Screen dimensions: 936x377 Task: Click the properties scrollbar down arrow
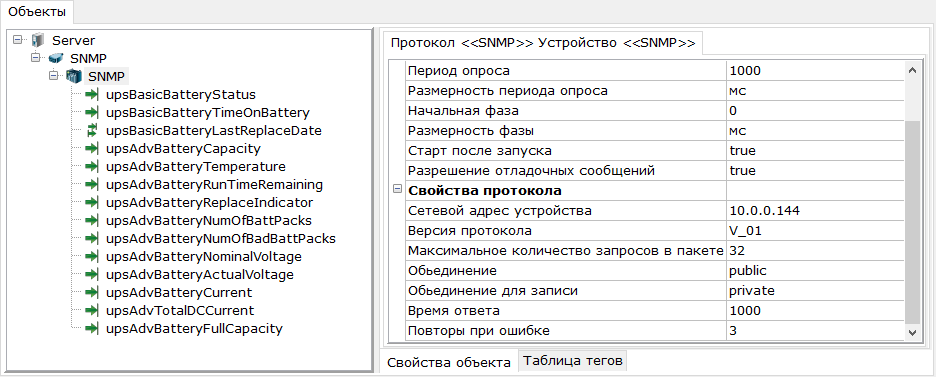click(x=912, y=332)
